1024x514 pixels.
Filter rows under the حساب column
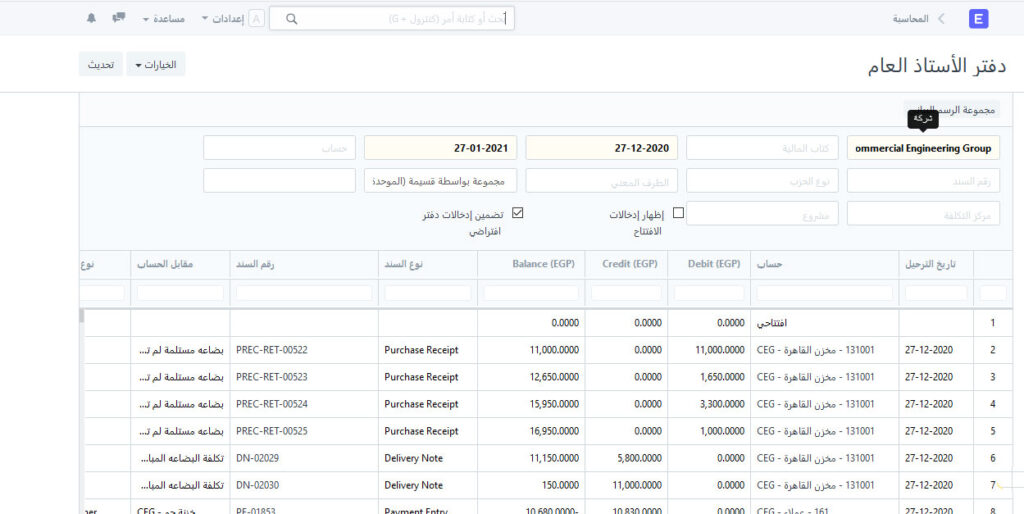pos(825,293)
